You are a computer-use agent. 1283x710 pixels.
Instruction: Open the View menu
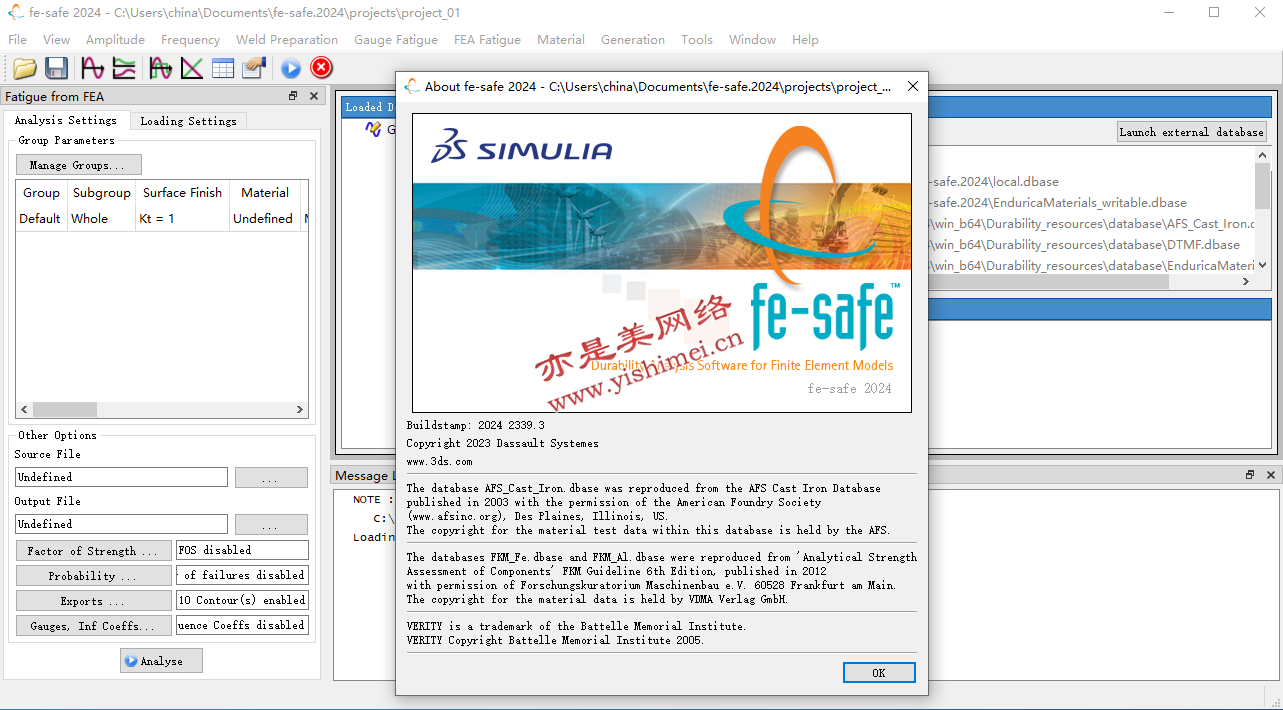57,40
